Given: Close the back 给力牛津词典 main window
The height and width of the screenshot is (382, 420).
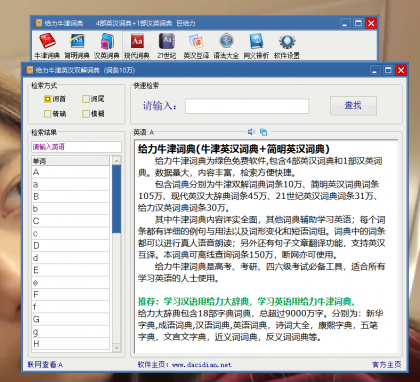Looking at the screenshot, I should coord(371,23).
